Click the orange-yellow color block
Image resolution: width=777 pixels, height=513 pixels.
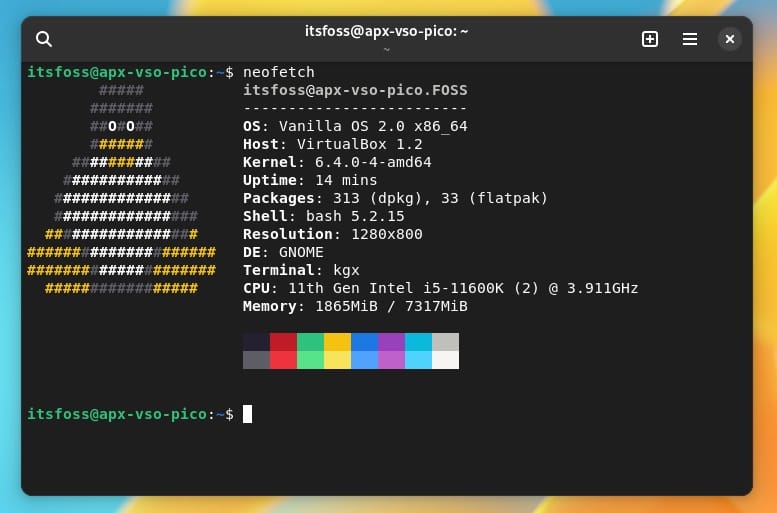coord(337,342)
